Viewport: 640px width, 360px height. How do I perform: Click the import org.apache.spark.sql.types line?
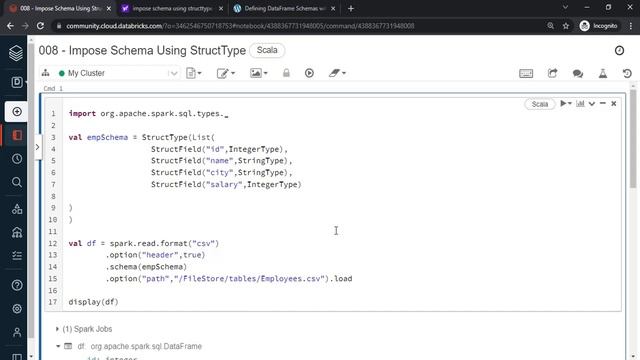point(149,113)
